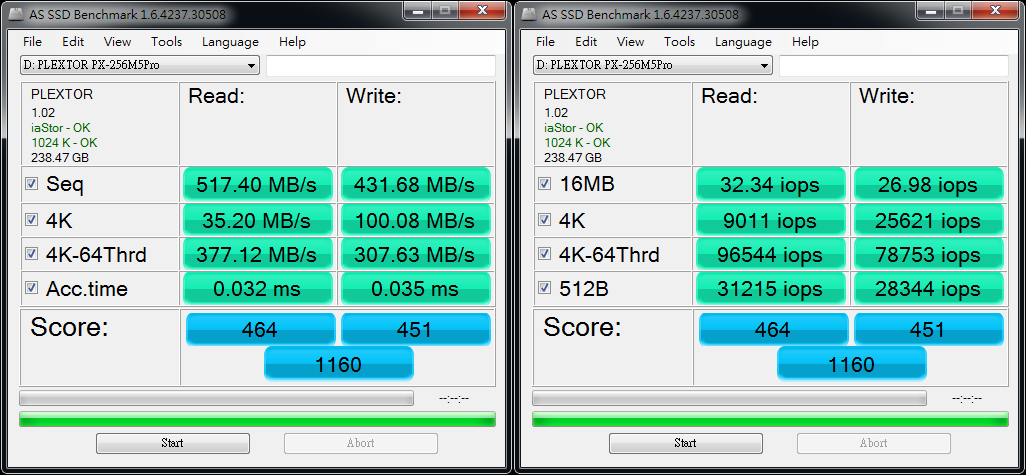Click total score 1160 in left window
Image resolution: width=1026 pixels, height=475 pixels.
click(338, 364)
